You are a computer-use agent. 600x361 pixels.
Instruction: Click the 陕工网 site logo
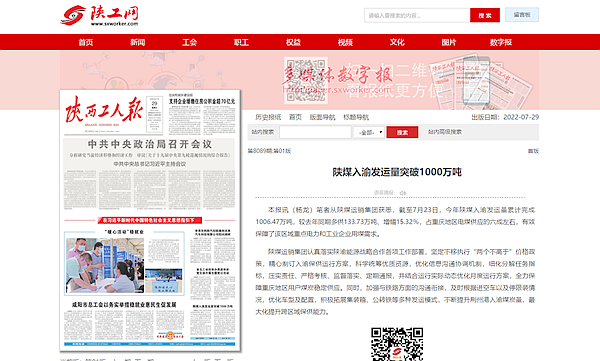[x=99, y=15]
